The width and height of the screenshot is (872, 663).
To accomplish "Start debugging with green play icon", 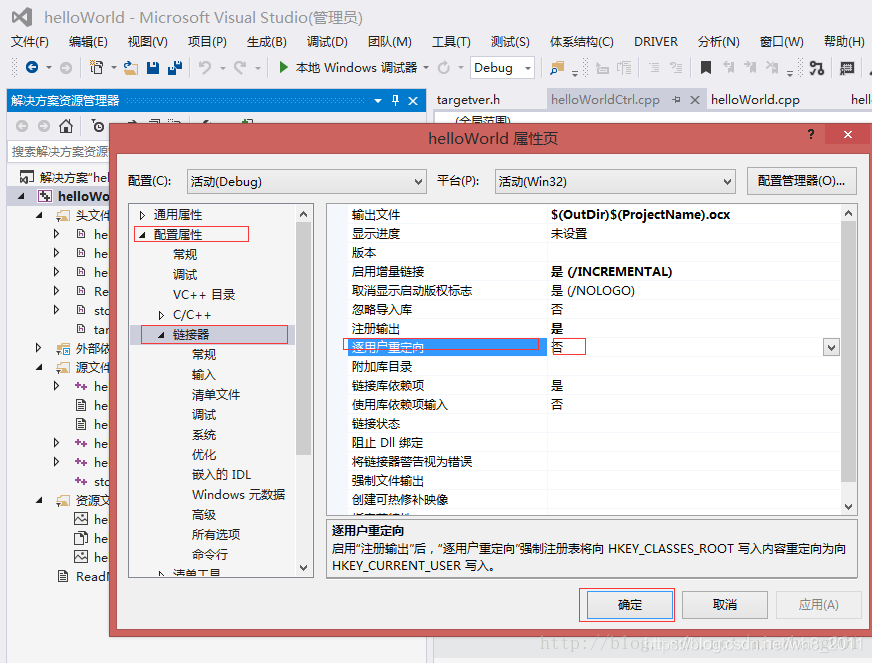I will (x=284, y=67).
